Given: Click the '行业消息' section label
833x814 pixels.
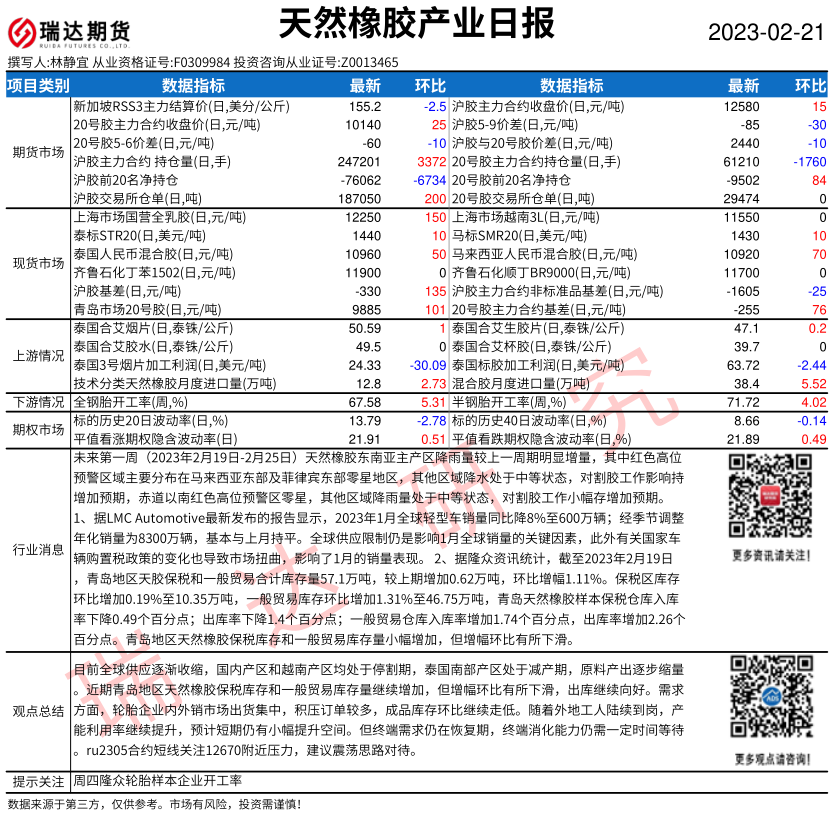Looking at the screenshot, I should click(38, 550).
